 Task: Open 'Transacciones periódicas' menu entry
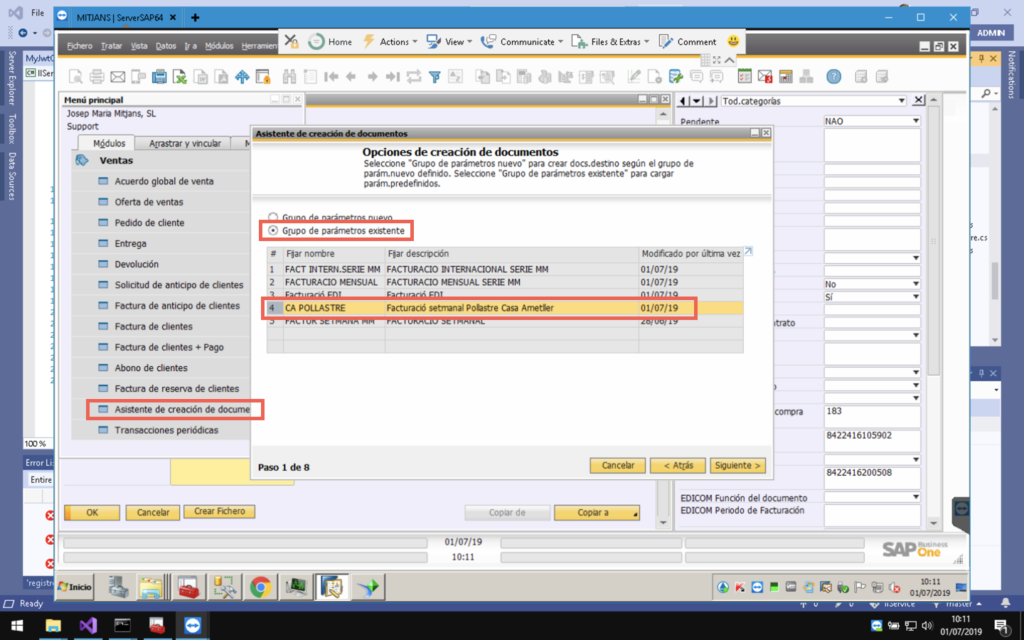(x=167, y=430)
